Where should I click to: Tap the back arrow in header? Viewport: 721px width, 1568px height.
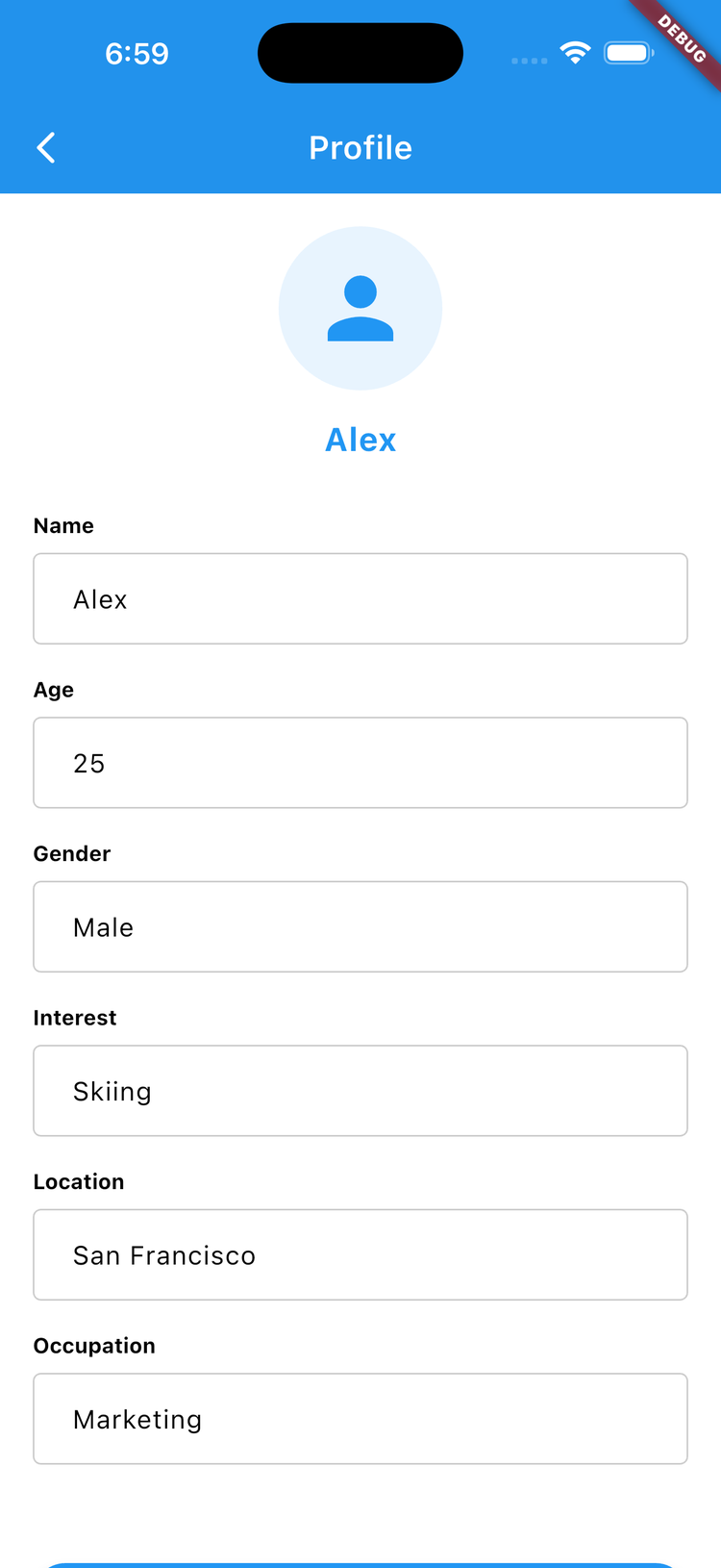(45, 148)
